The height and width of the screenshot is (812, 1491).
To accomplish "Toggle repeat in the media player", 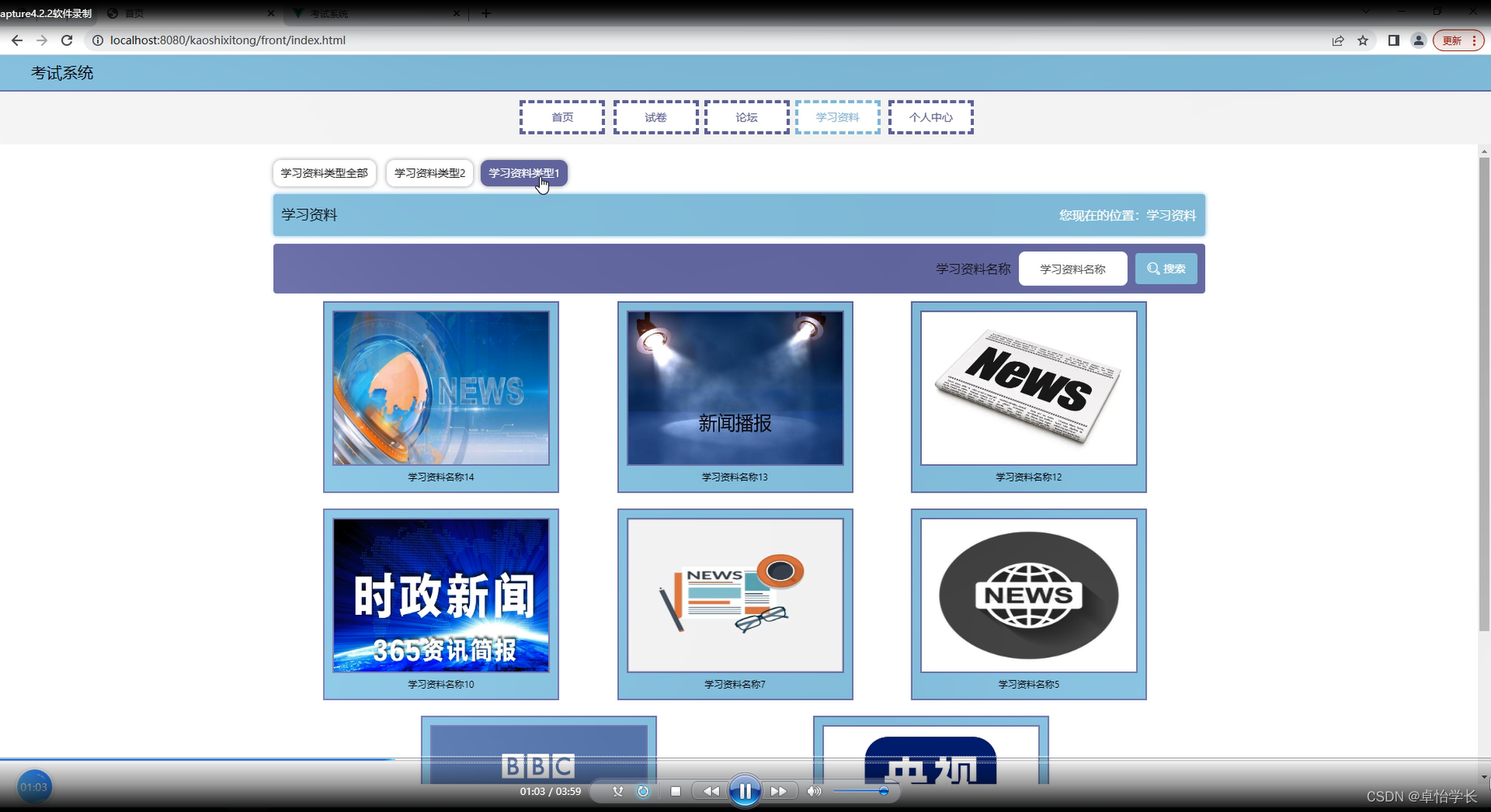I will [x=643, y=791].
